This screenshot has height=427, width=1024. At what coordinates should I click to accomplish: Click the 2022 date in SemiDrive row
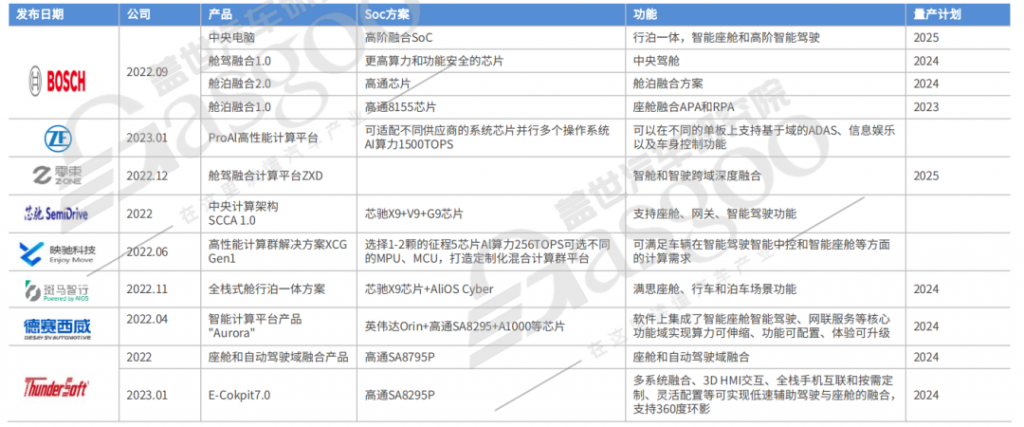tap(138, 213)
